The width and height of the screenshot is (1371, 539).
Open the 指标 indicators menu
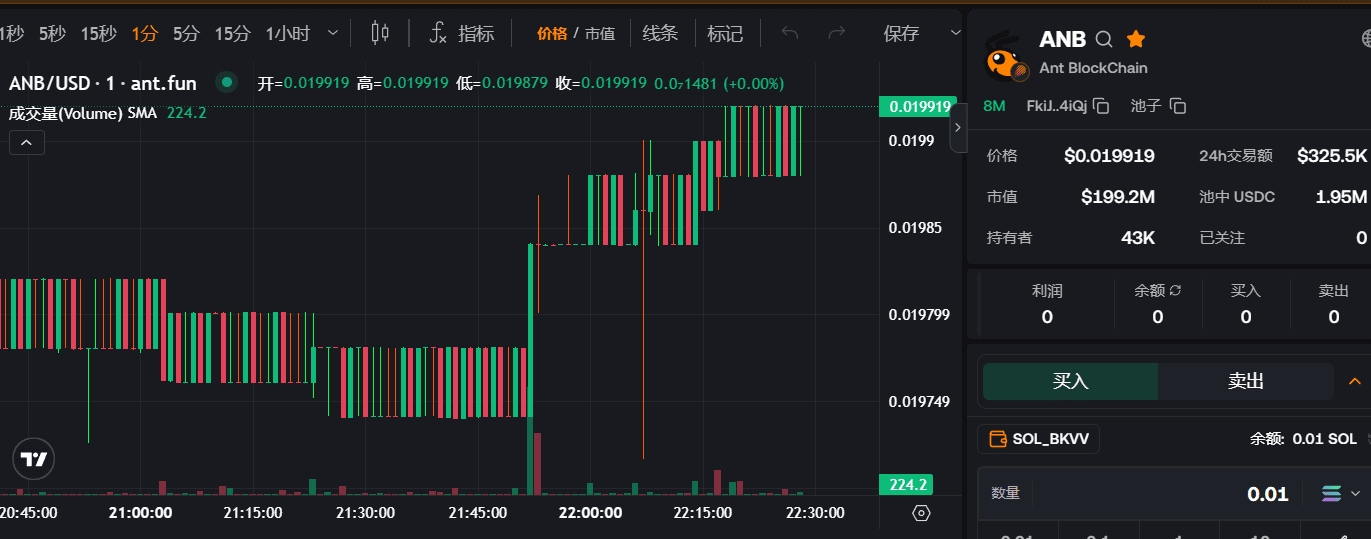pyautogui.click(x=462, y=33)
